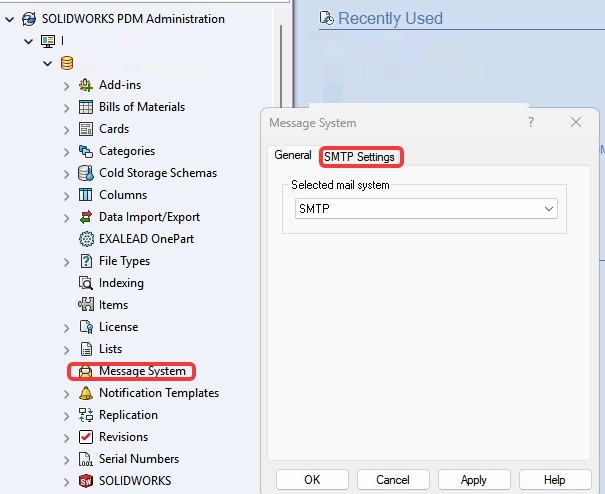The height and width of the screenshot is (494, 605).
Task: Expand the Cards node
Action: click(x=67, y=130)
